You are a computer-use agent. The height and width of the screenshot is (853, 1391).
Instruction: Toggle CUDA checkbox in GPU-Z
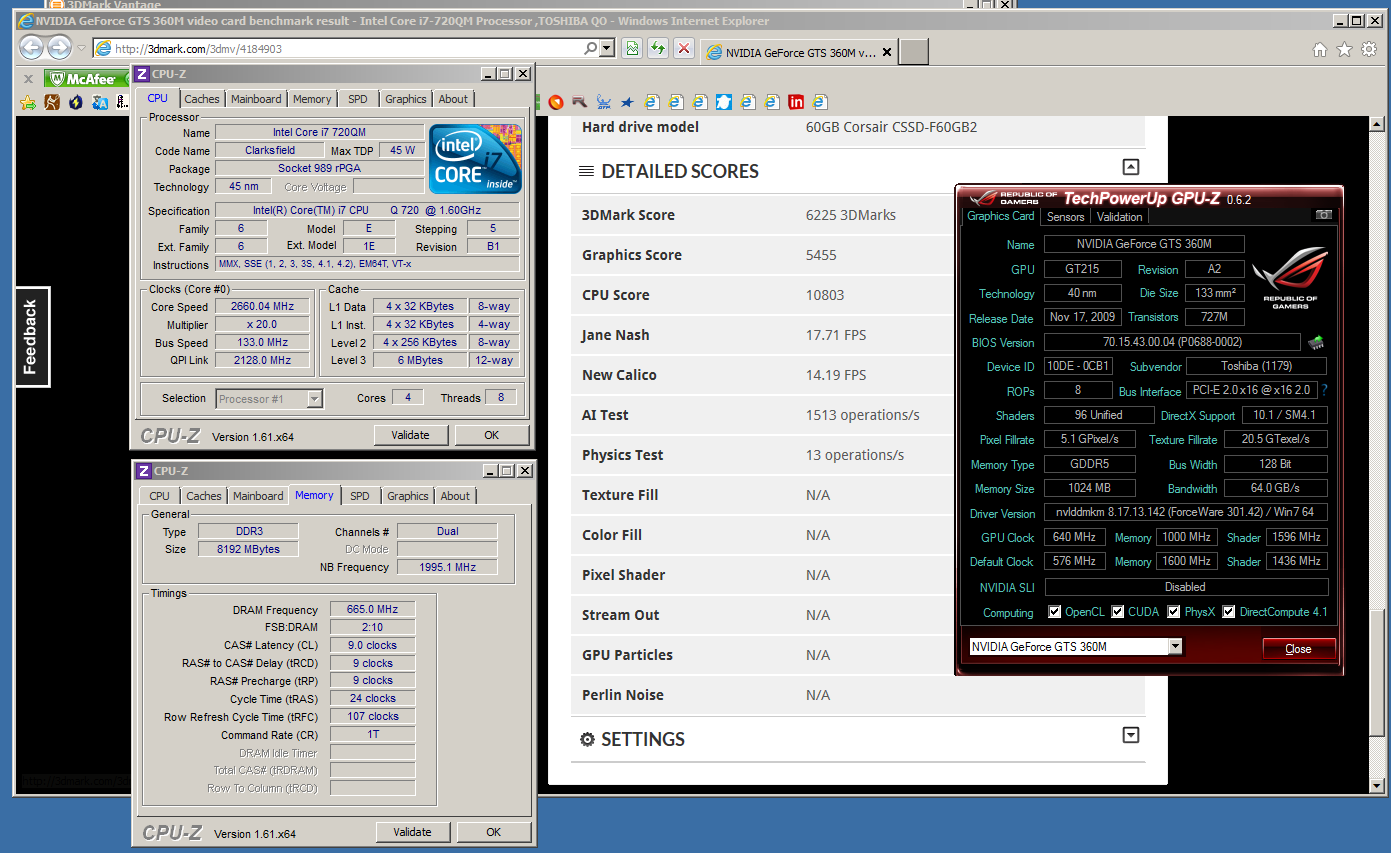(1117, 612)
